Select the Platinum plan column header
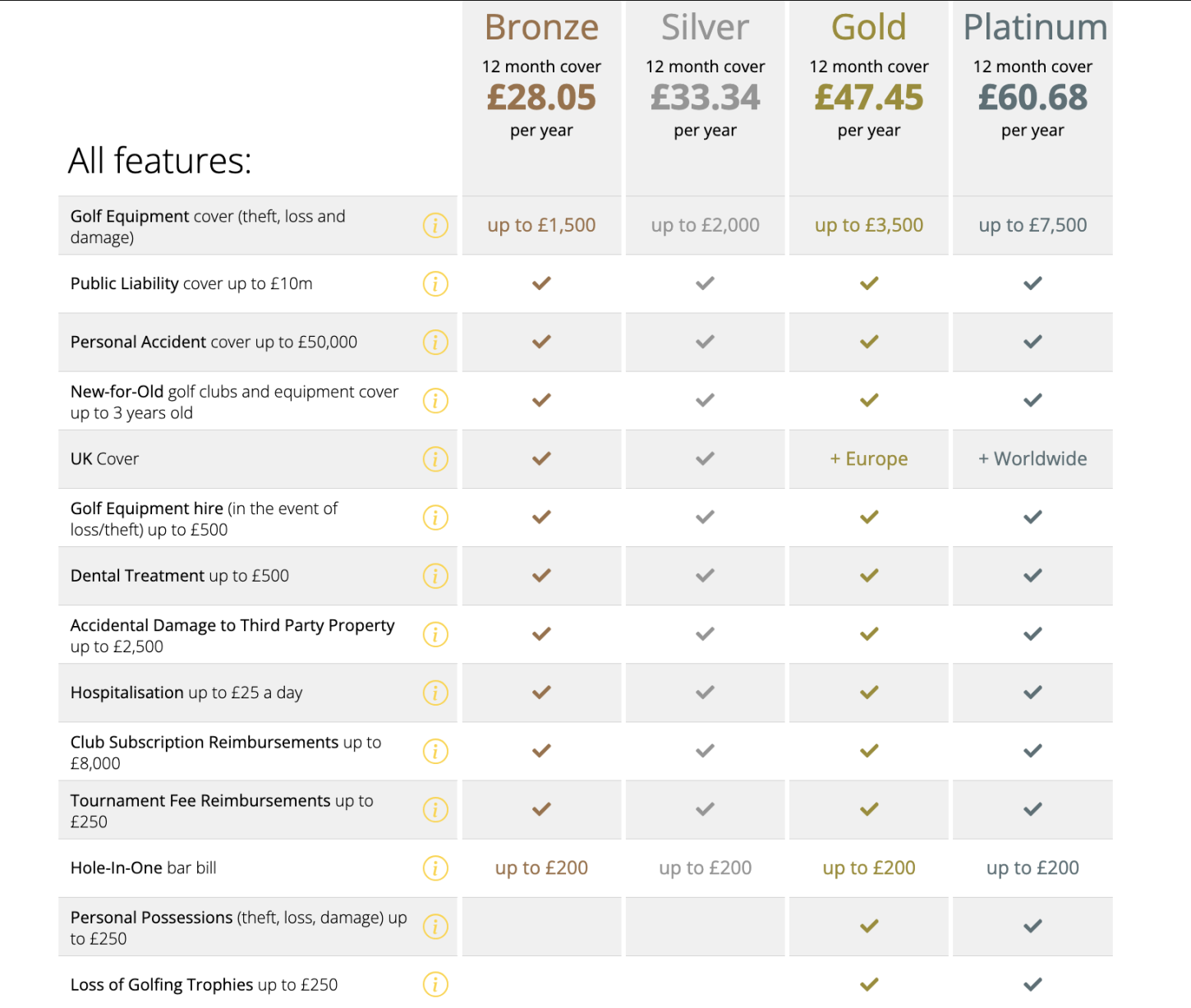This screenshot has height=1008, width=1191. coord(1034,27)
